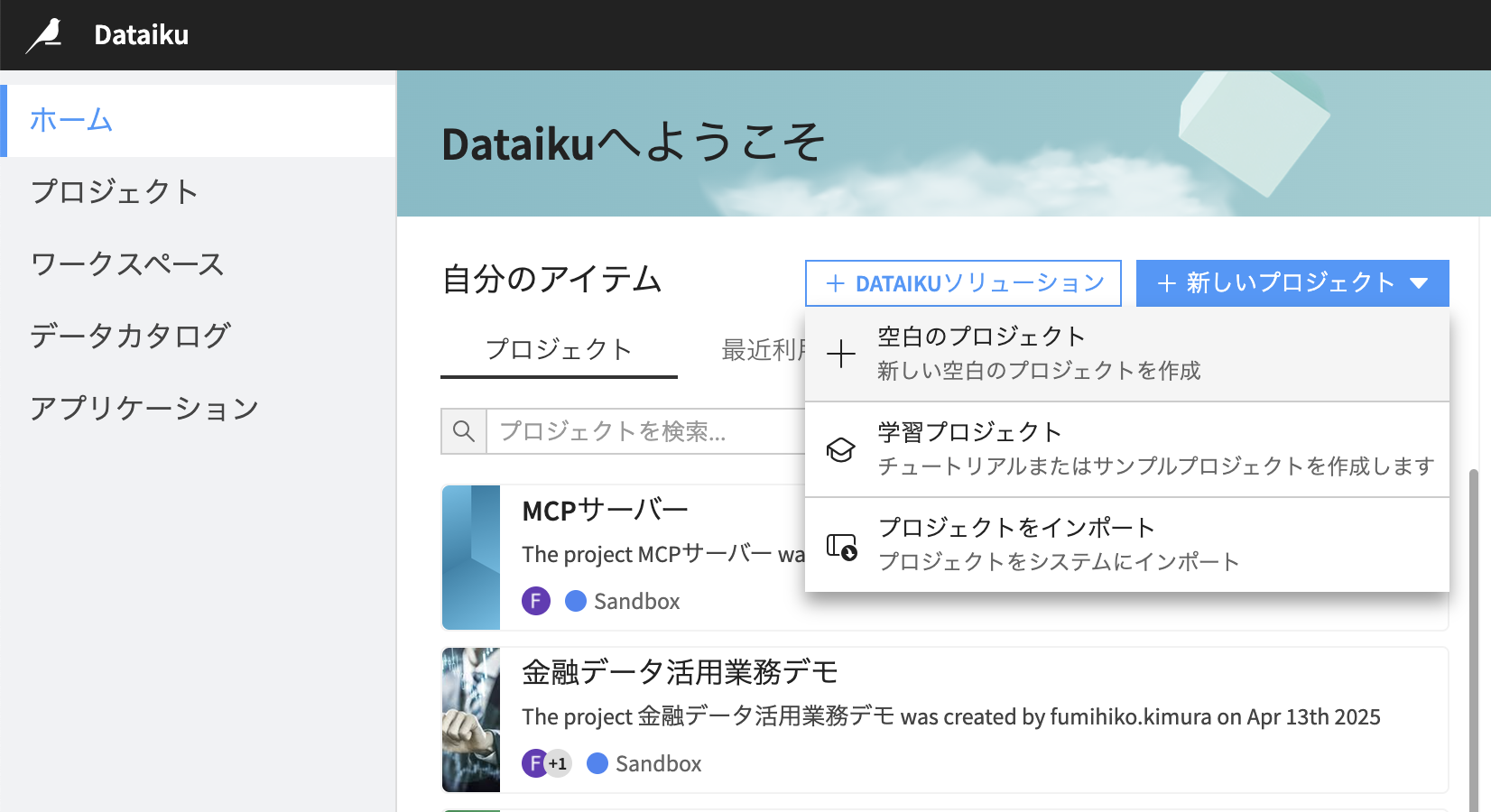
Task: Click the MCPサーバー project description text
Action: 663,554
